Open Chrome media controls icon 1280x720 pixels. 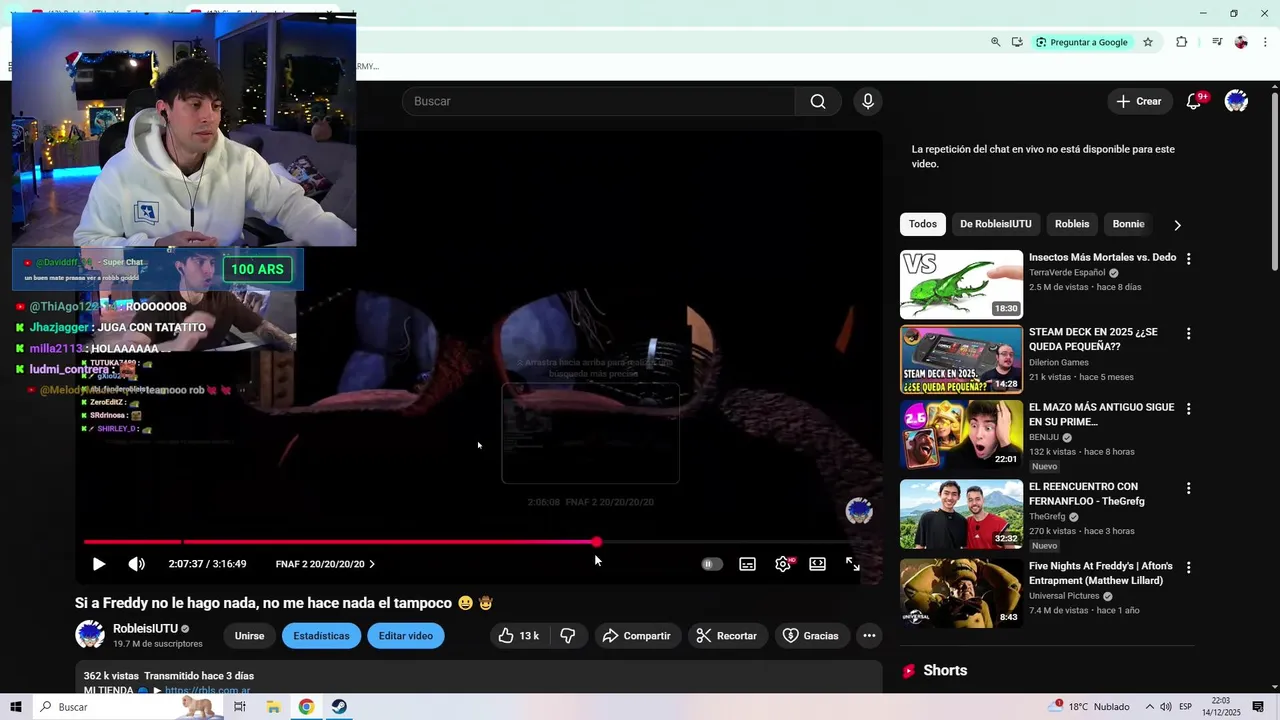[1217, 42]
